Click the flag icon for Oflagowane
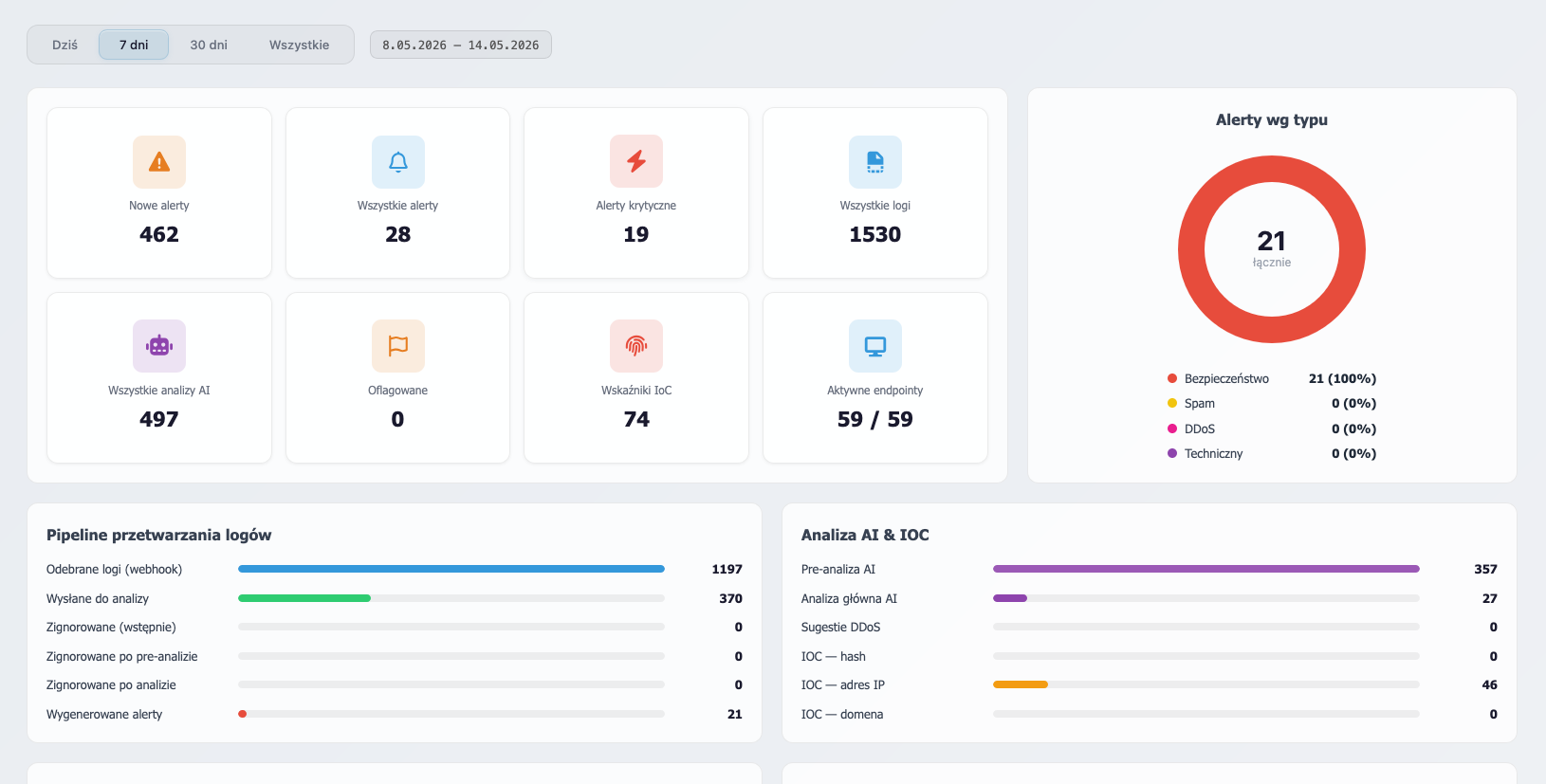The width and height of the screenshot is (1546, 784). (x=398, y=346)
